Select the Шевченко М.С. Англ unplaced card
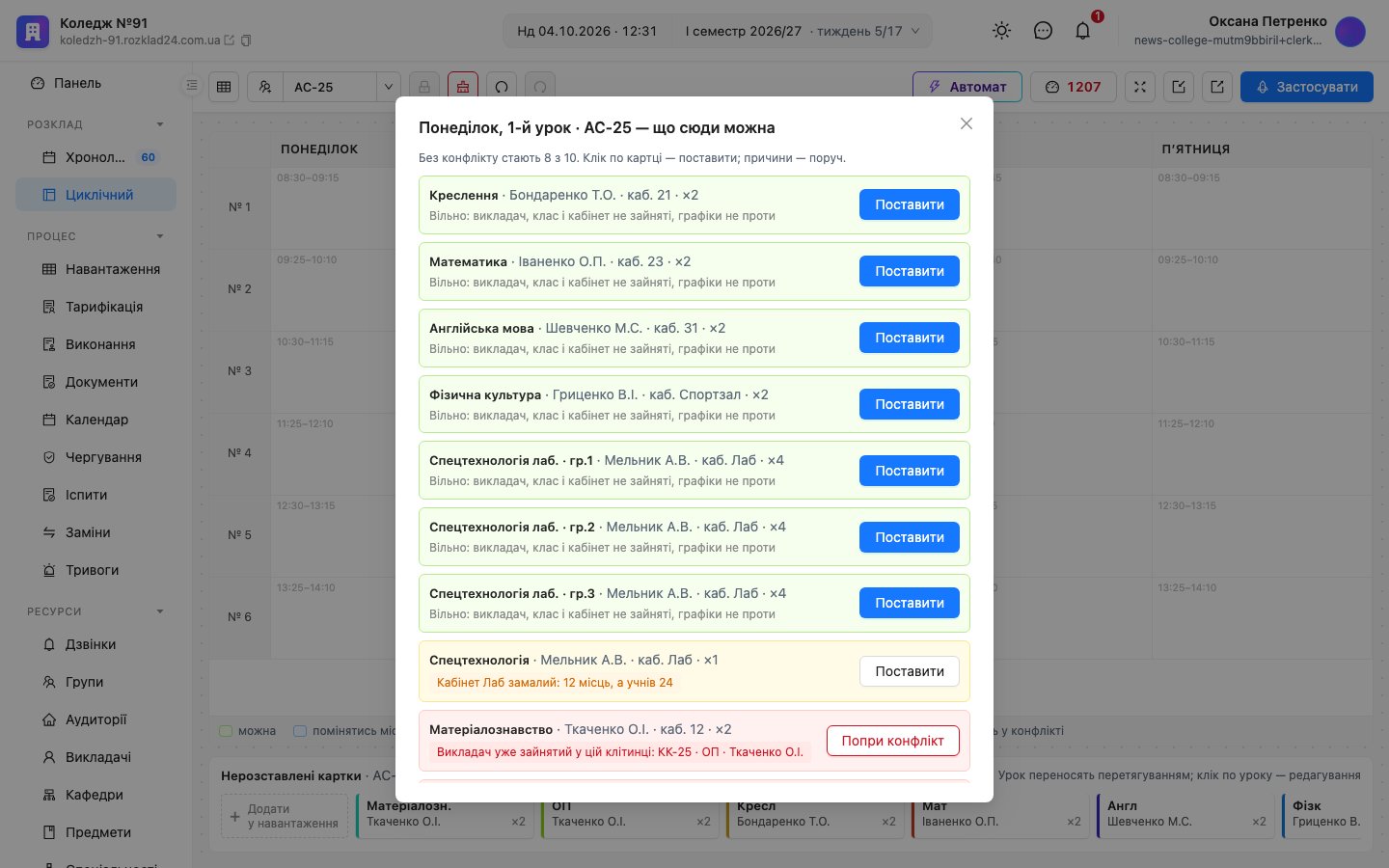 point(1185,816)
